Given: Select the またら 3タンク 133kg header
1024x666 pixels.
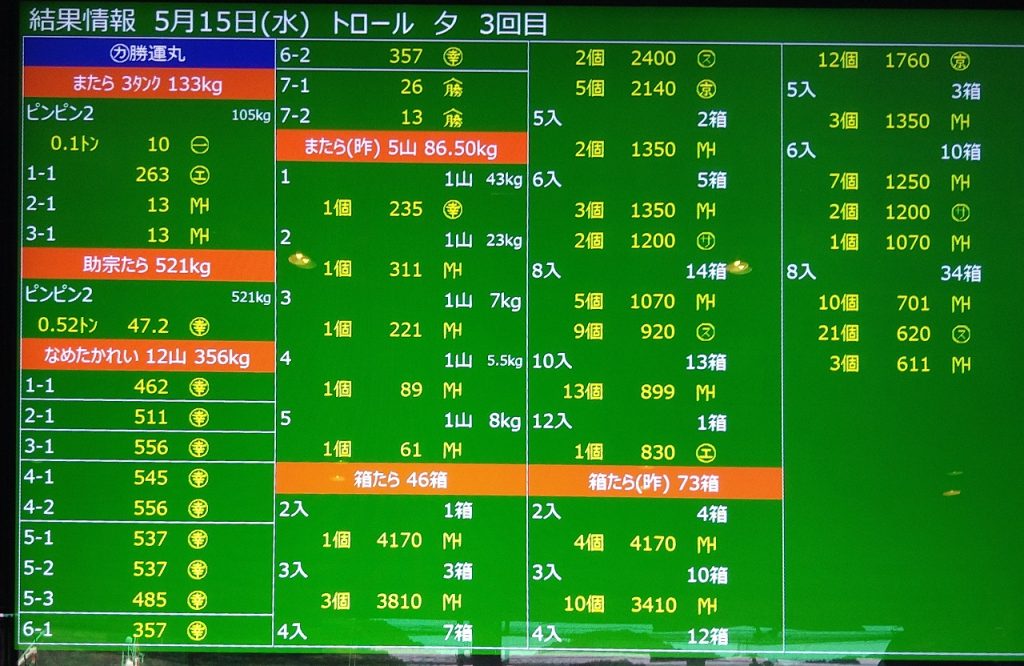Looking at the screenshot, I should tap(147, 84).
